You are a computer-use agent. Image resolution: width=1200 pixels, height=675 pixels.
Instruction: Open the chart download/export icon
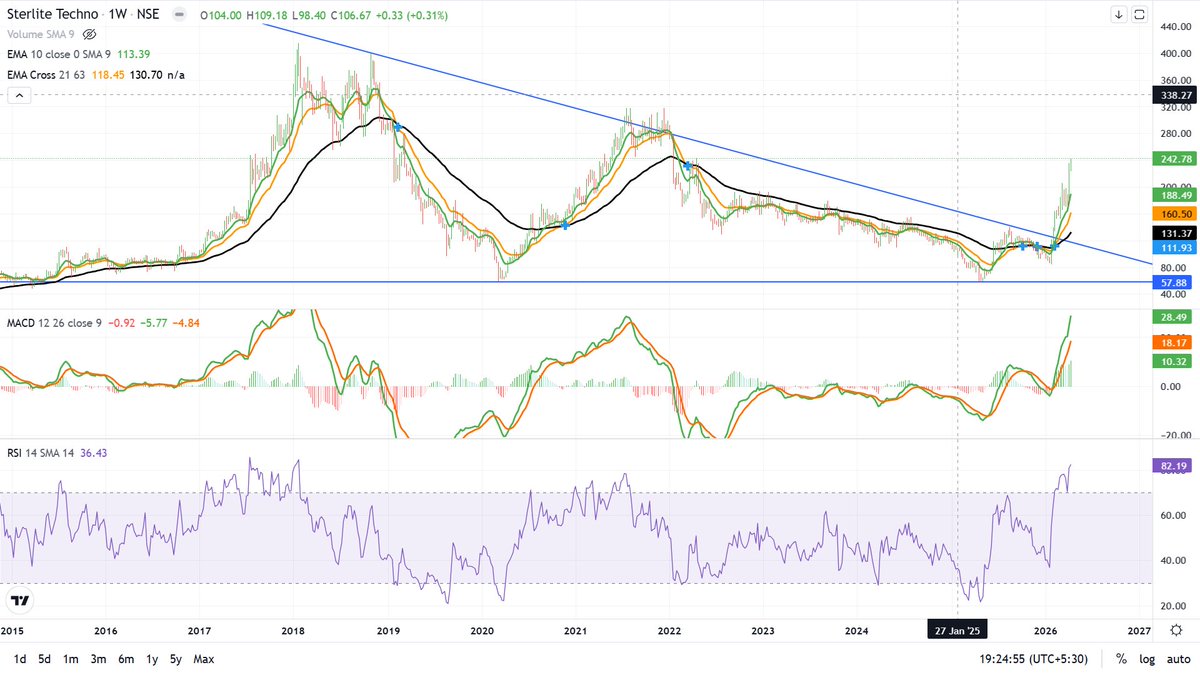pyautogui.click(x=1117, y=14)
